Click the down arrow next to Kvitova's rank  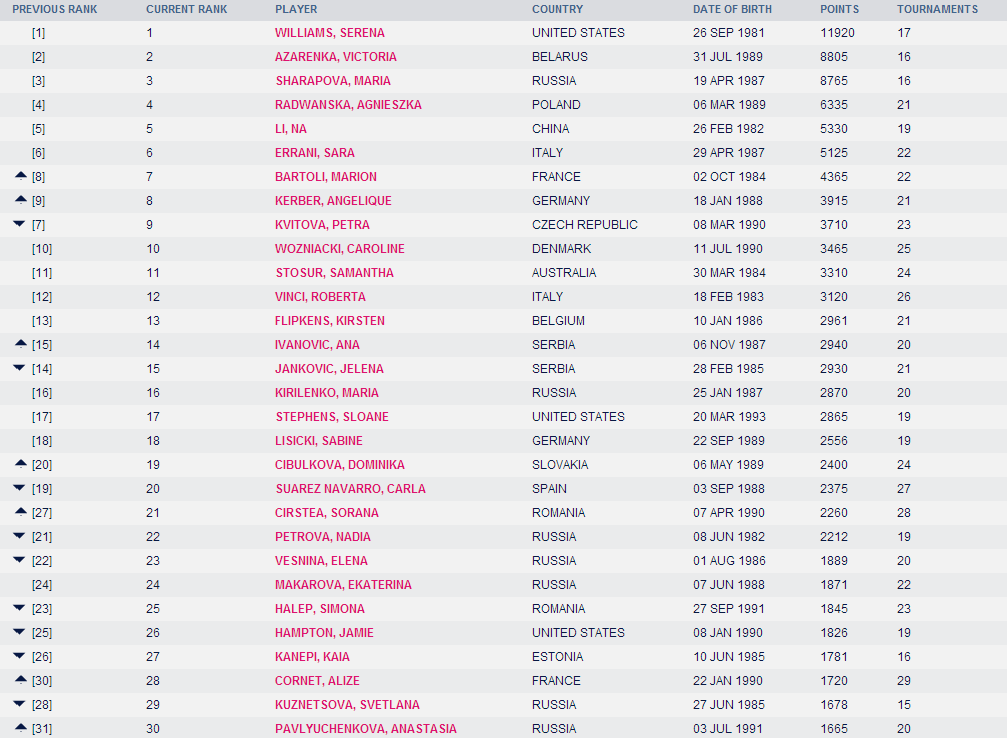click(x=19, y=224)
